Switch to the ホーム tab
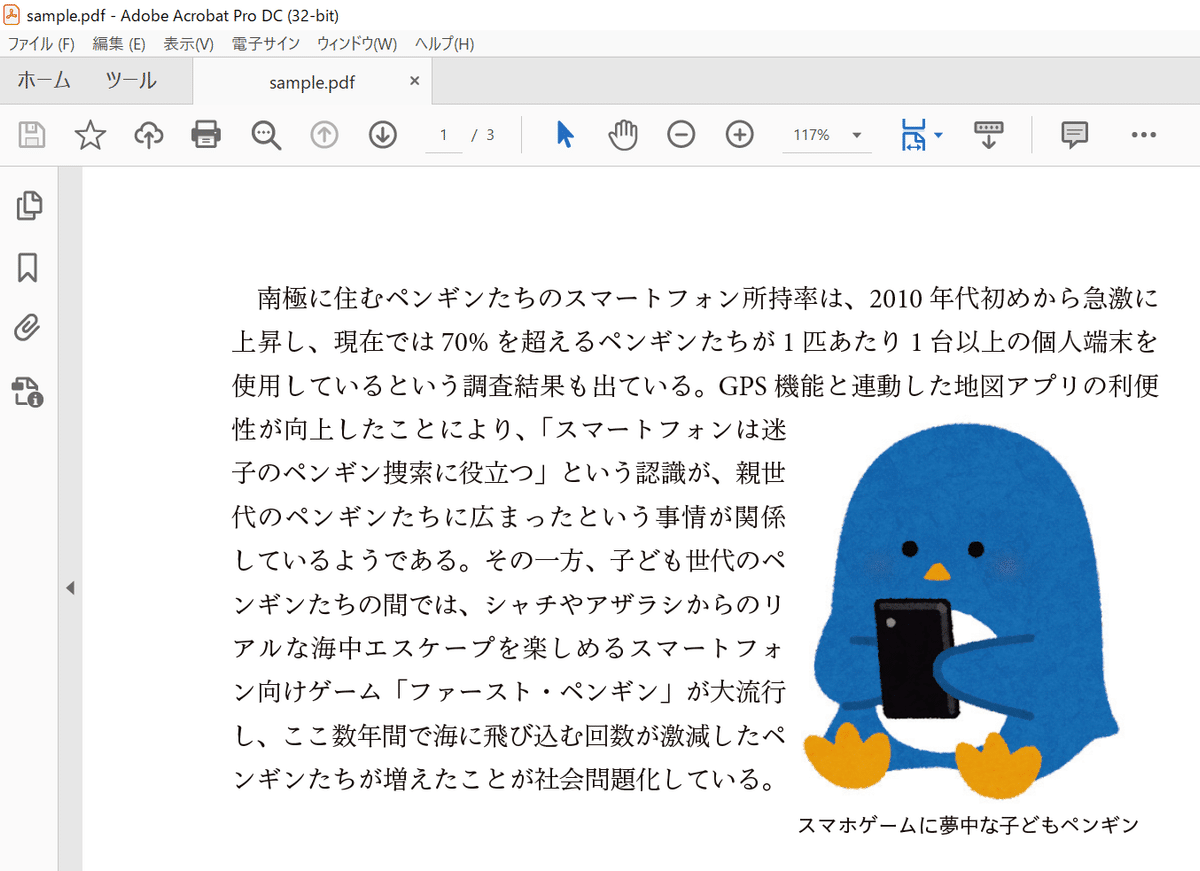 44,81
